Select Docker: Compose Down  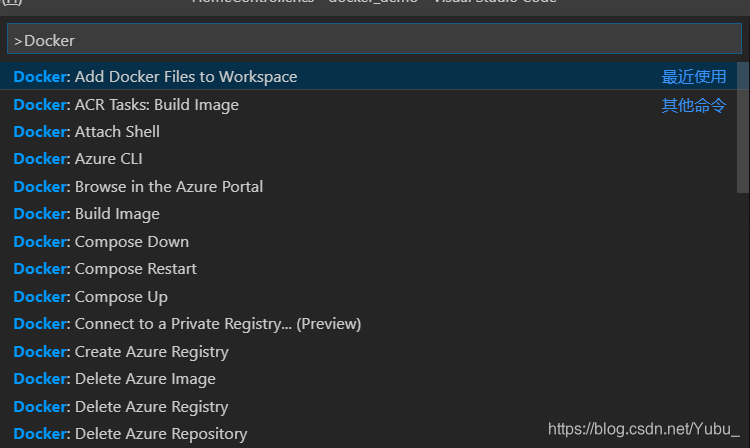coord(368,241)
